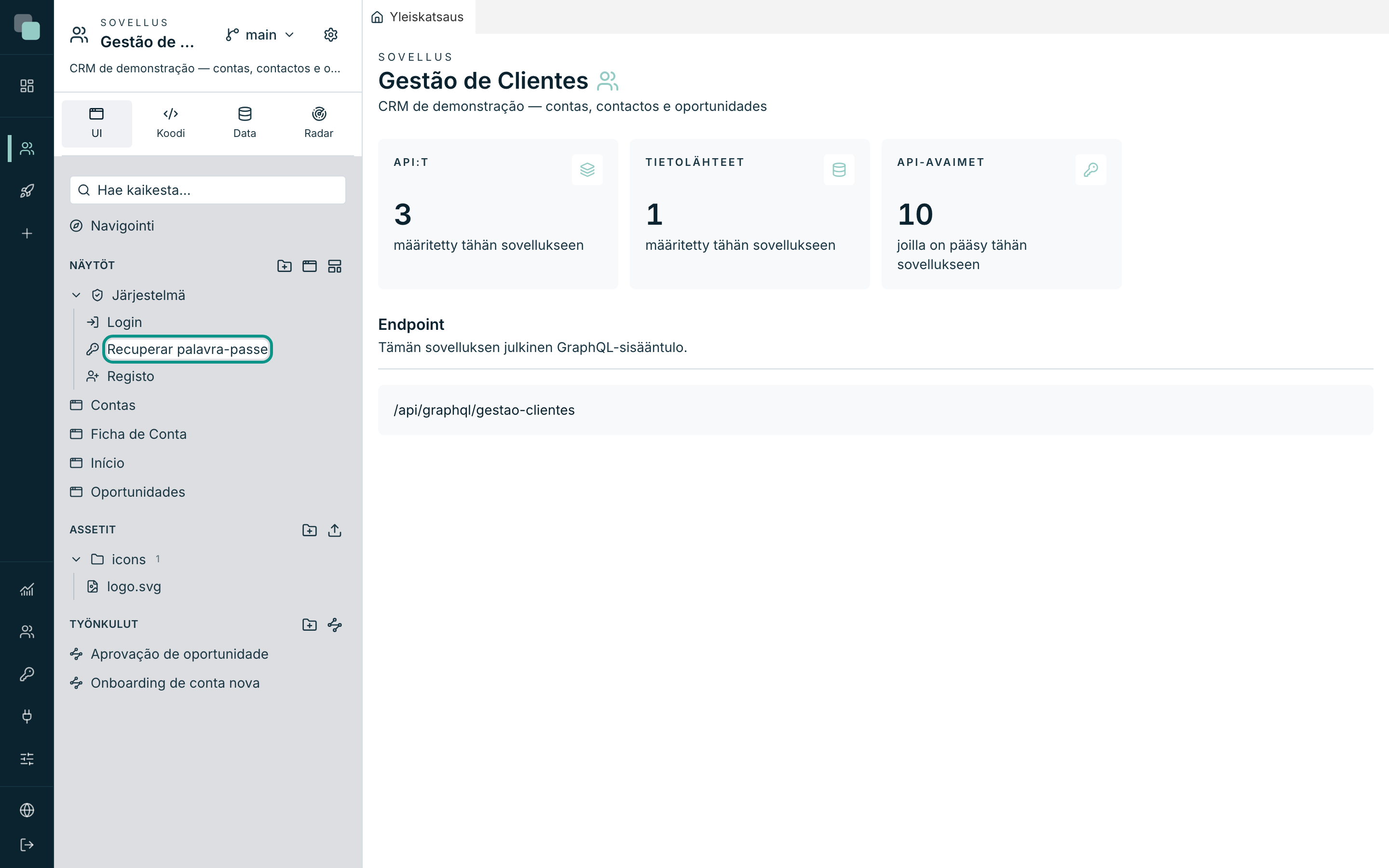
Task: Open the plug integrations icon in left rail
Action: tap(27, 716)
